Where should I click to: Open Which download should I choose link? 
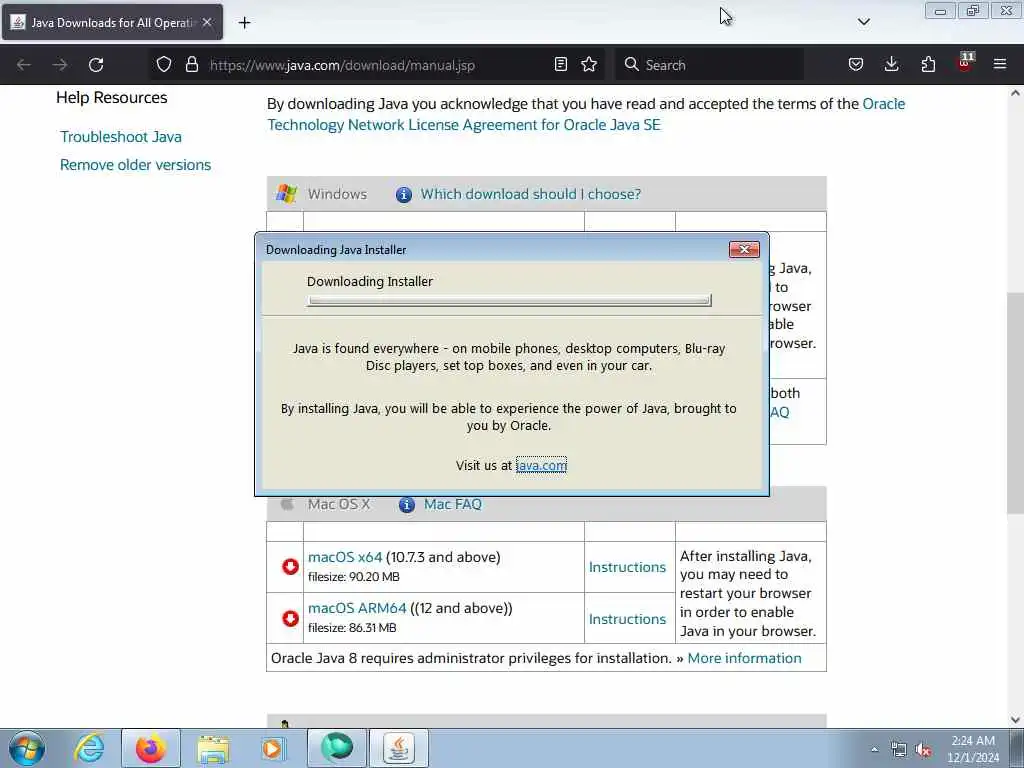[530, 194]
